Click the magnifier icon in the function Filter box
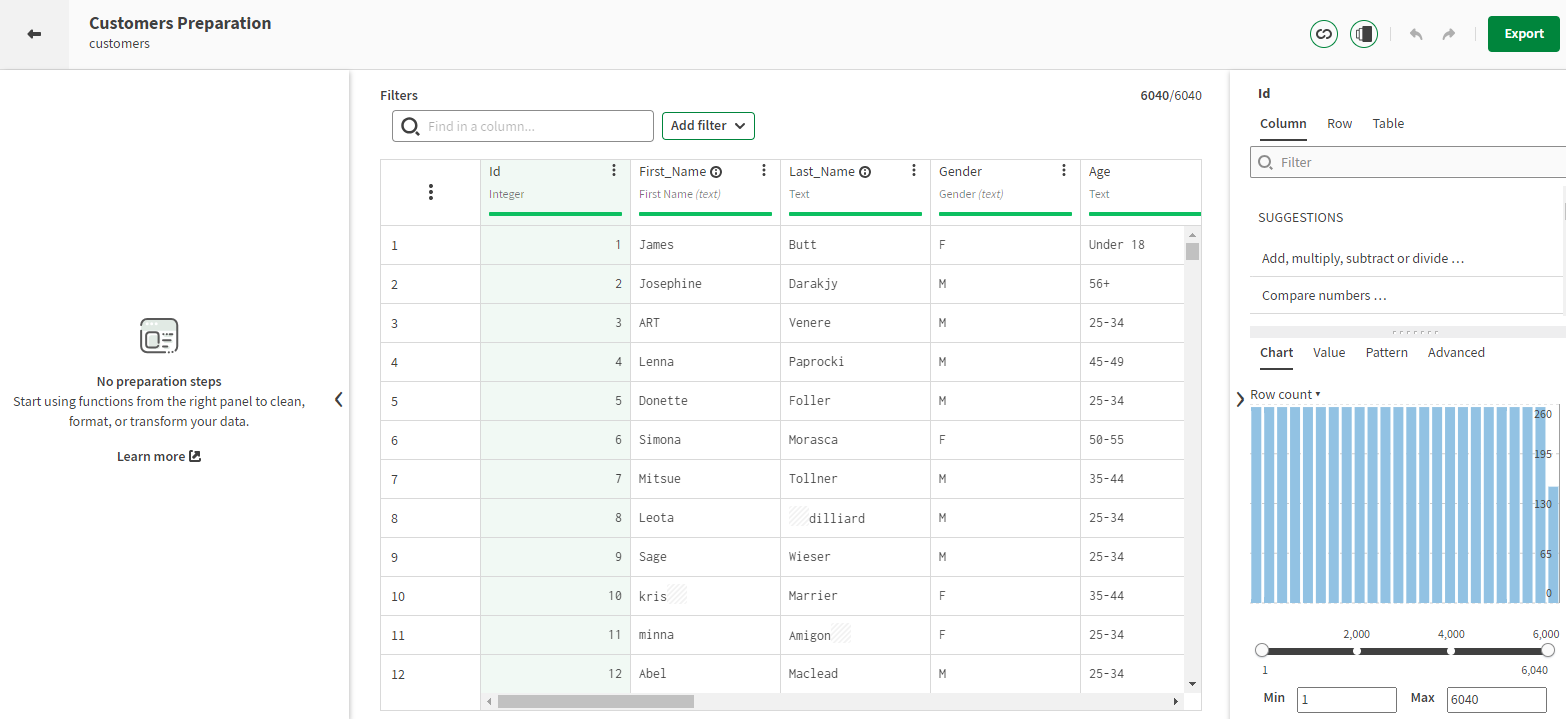The image size is (1566, 719). tap(1266, 162)
